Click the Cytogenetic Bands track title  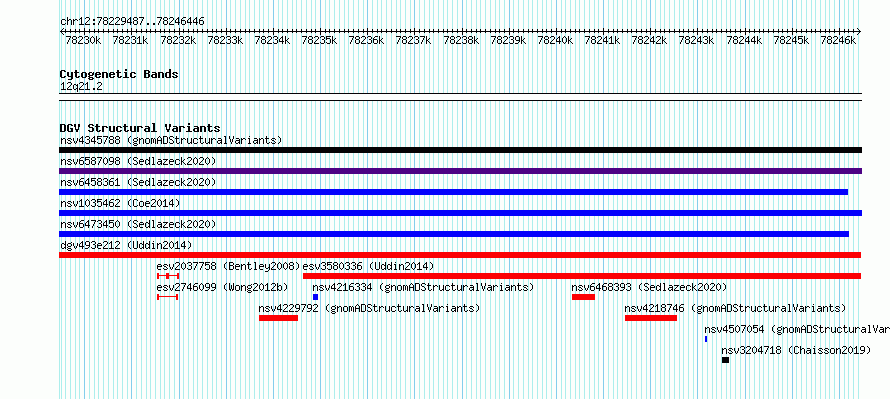(x=119, y=74)
